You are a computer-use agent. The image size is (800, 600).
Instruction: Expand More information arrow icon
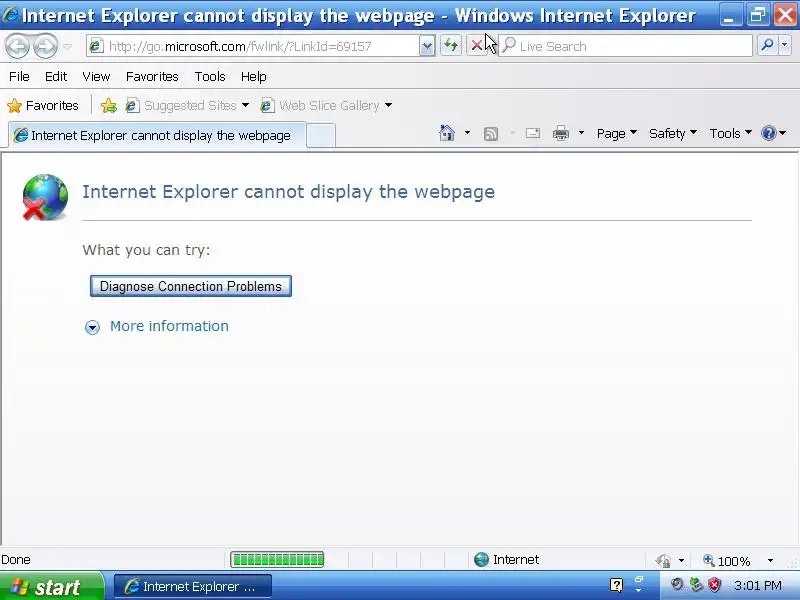coord(92,327)
